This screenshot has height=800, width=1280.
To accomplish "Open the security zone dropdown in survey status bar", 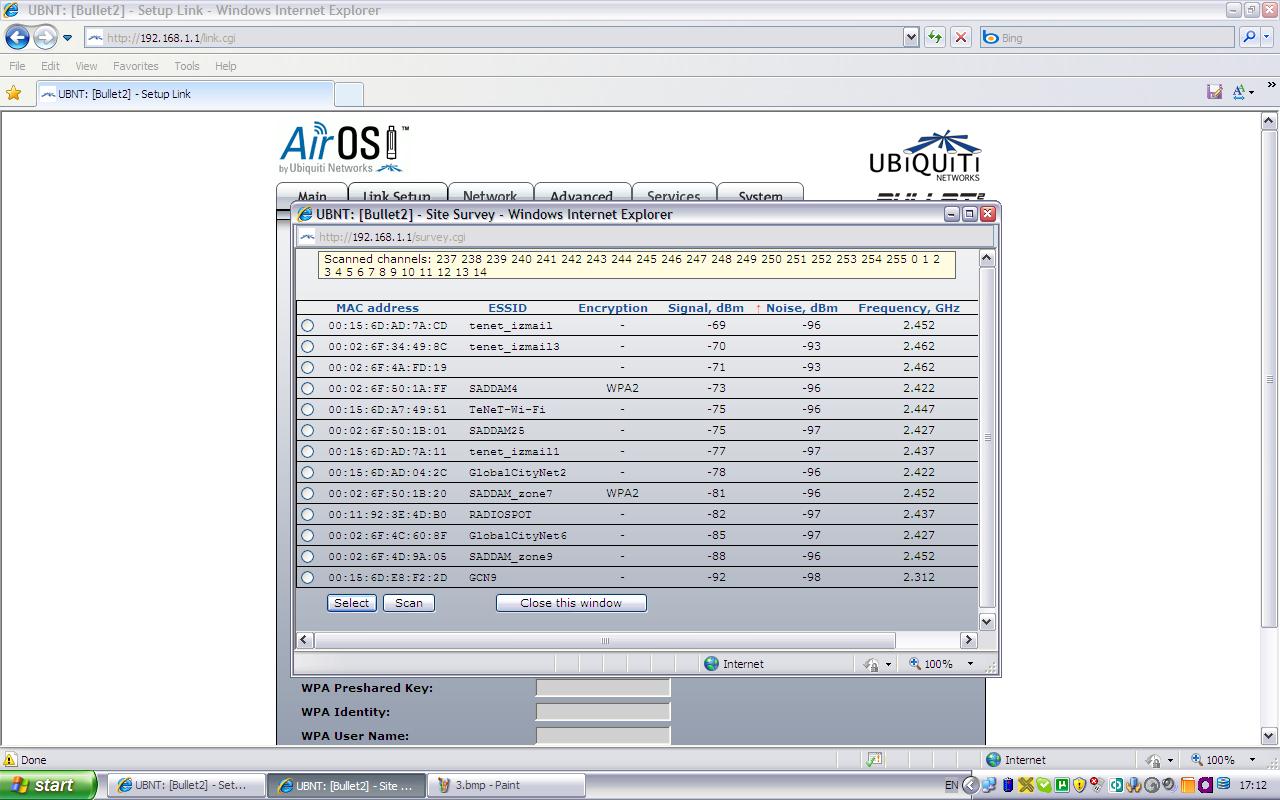I will coord(888,664).
